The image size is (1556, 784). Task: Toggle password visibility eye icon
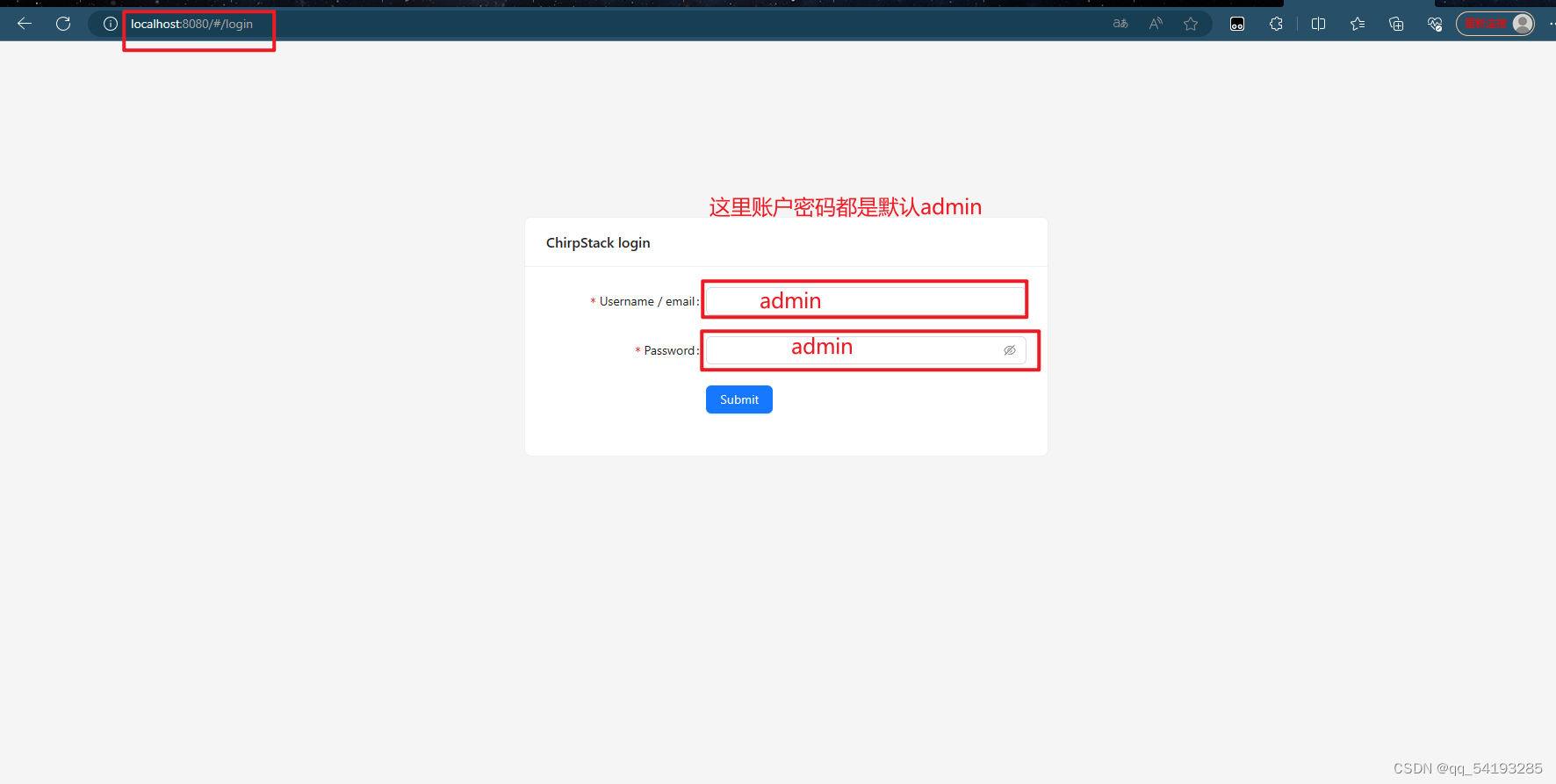coord(1010,350)
